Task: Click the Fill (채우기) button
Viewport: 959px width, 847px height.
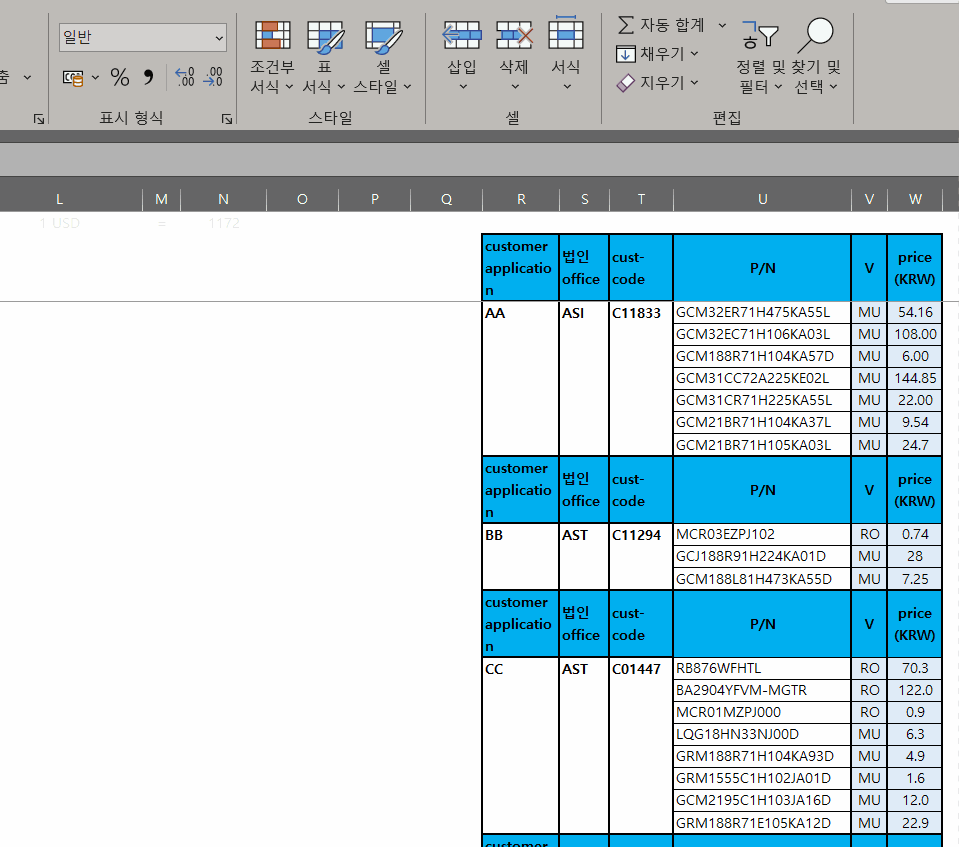Action: (x=651, y=54)
